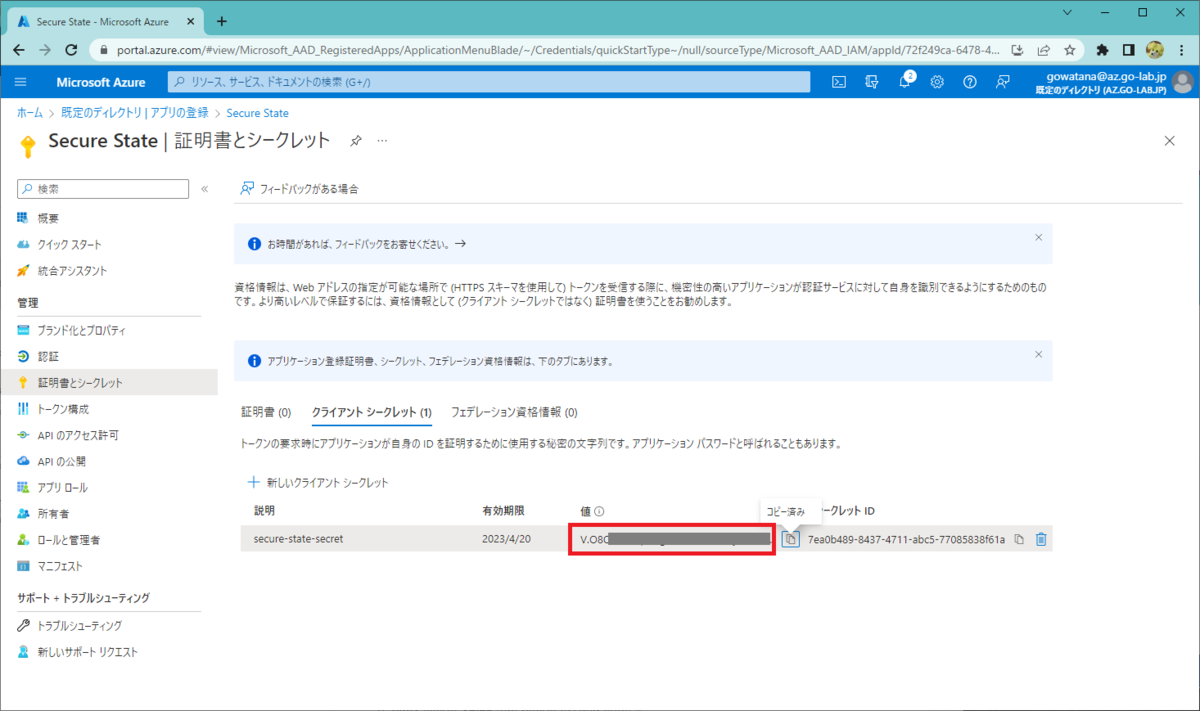Switch to the フェデレーション資格情報 (0) tab
This screenshot has width=1200, height=711.
coord(514,412)
